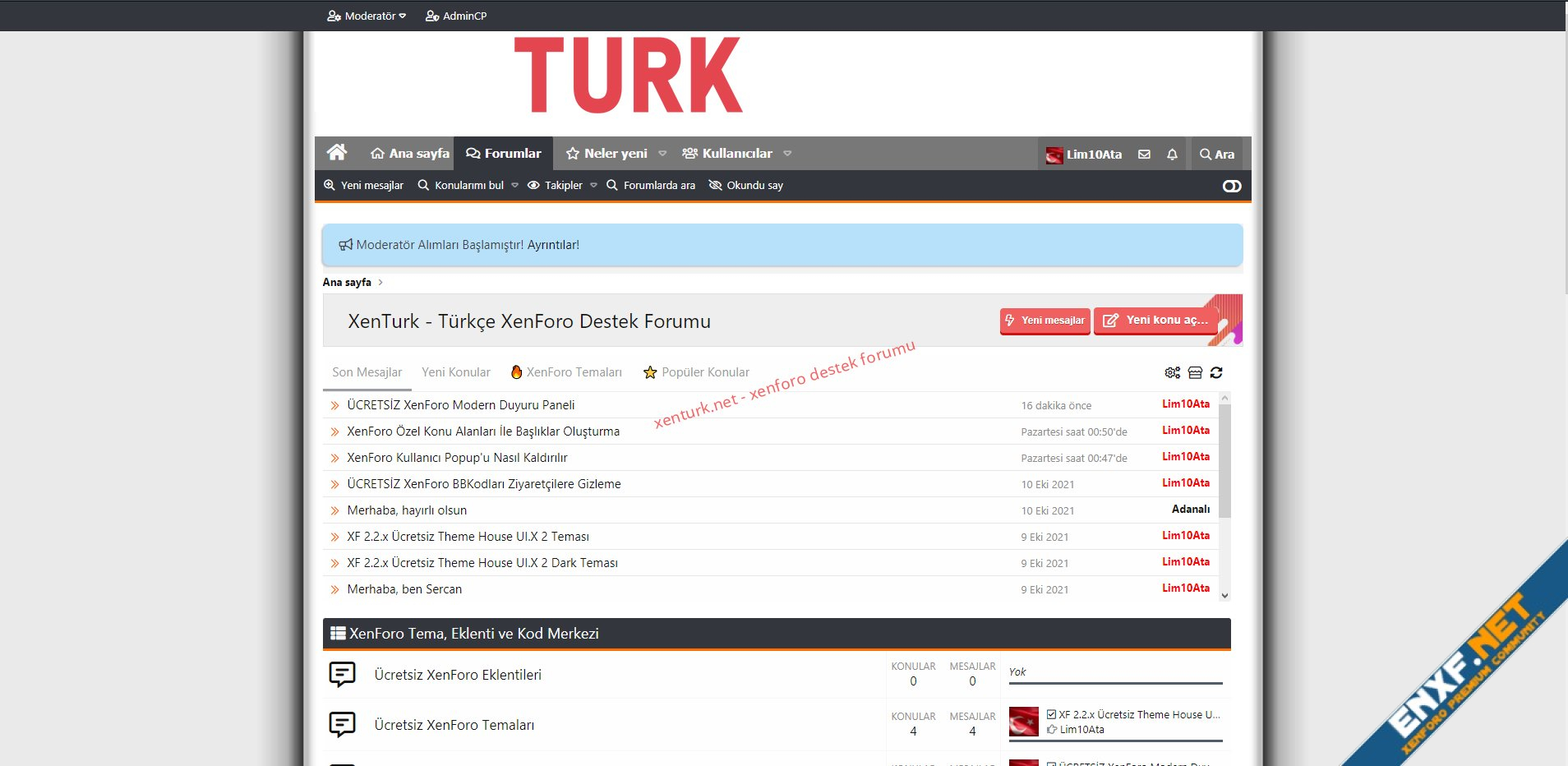Click Lim10Ata's flag avatar in the navbar

[1054, 155]
